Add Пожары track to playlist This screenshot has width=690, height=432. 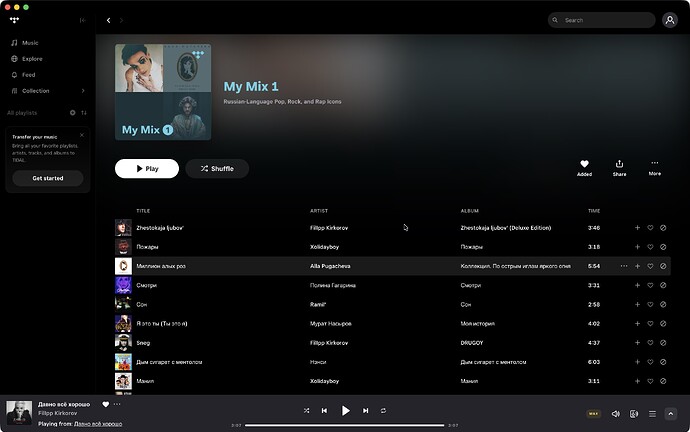pos(637,247)
